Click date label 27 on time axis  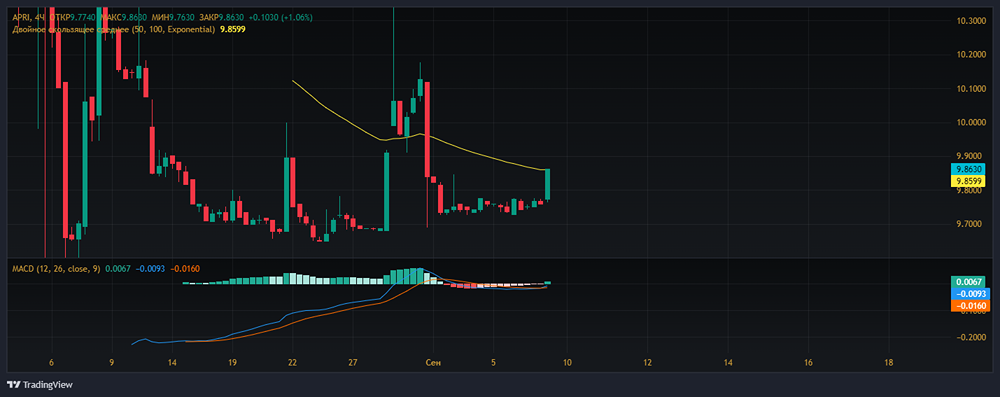pos(353,362)
